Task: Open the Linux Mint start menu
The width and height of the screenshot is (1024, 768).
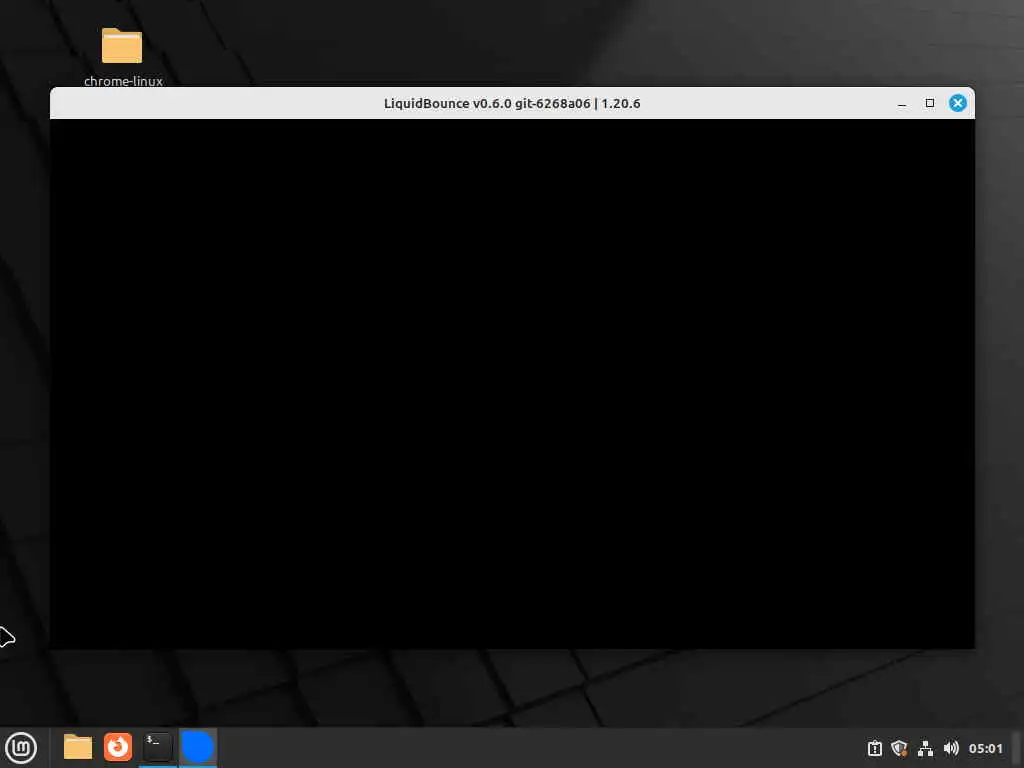Action: pyautogui.click(x=21, y=748)
